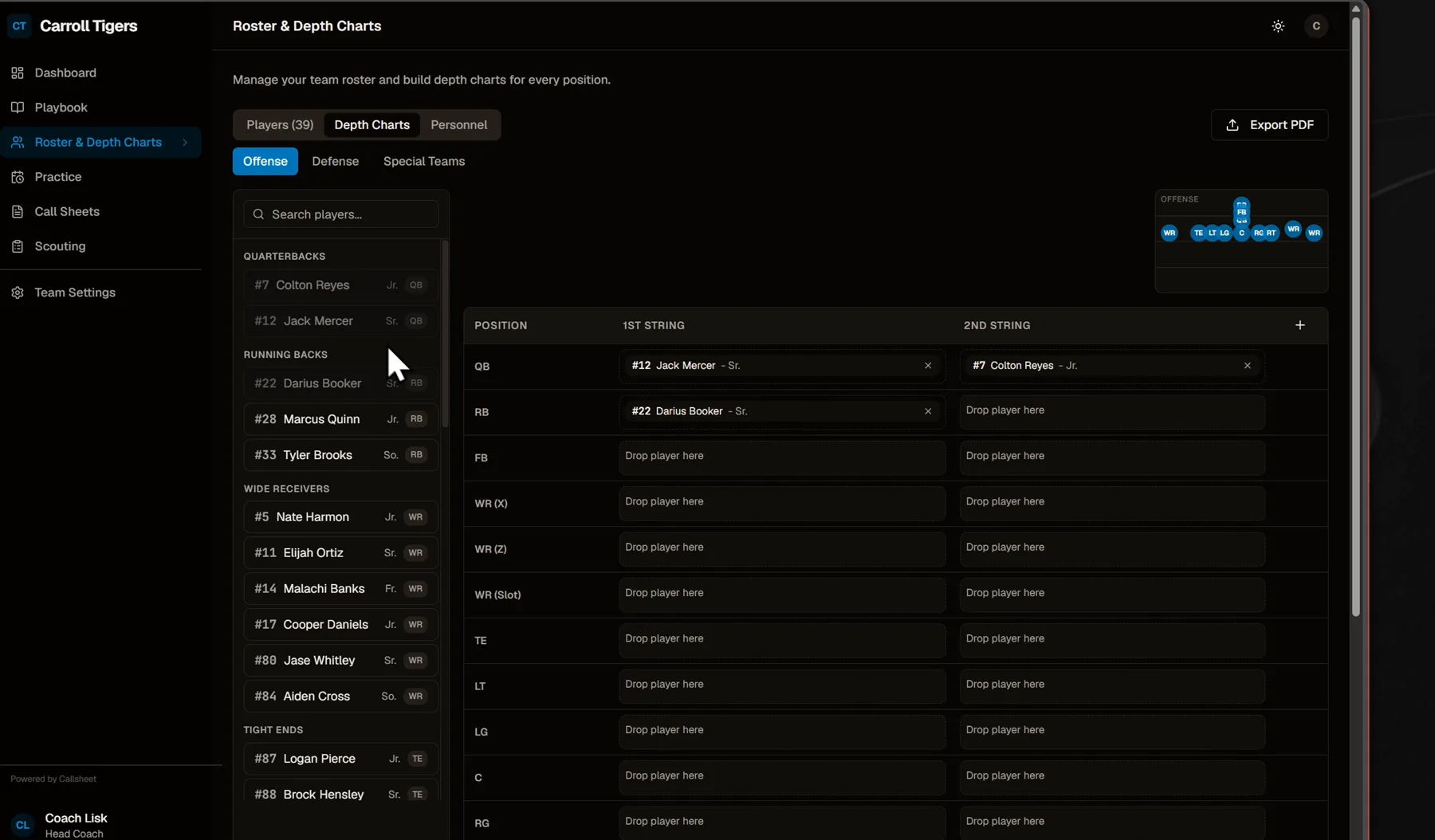This screenshot has height=840, width=1435.
Task: Open Team Settings gear icon
Action: coord(18,292)
